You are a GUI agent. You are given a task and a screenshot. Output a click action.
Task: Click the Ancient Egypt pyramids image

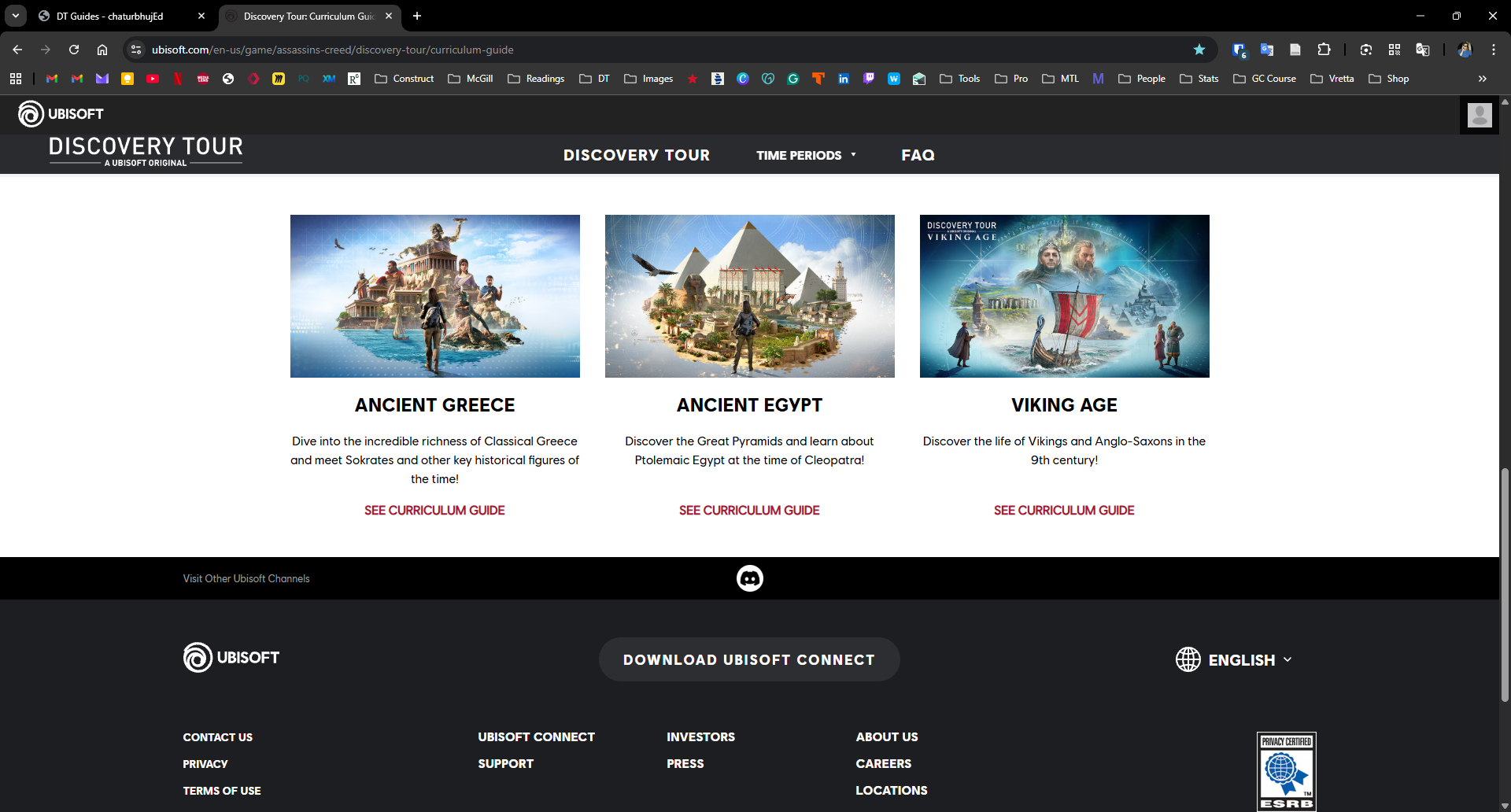pyautogui.click(x=750, y=296)
